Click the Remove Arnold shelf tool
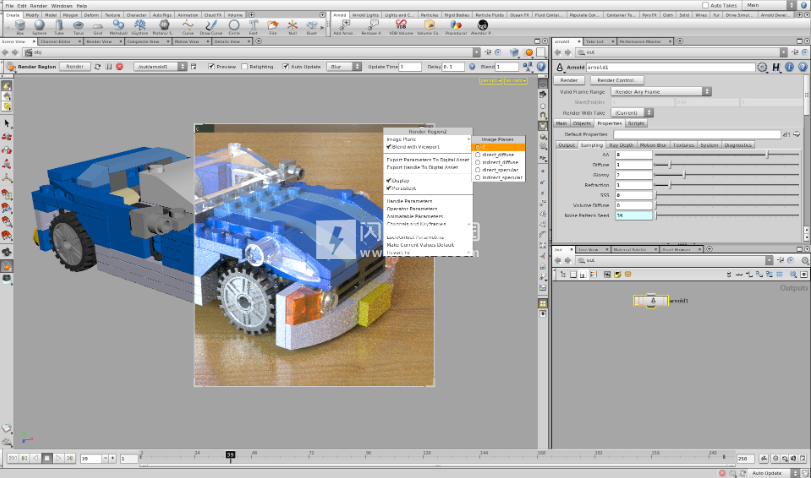Screen dimensions: 811x478 [372, 27]
